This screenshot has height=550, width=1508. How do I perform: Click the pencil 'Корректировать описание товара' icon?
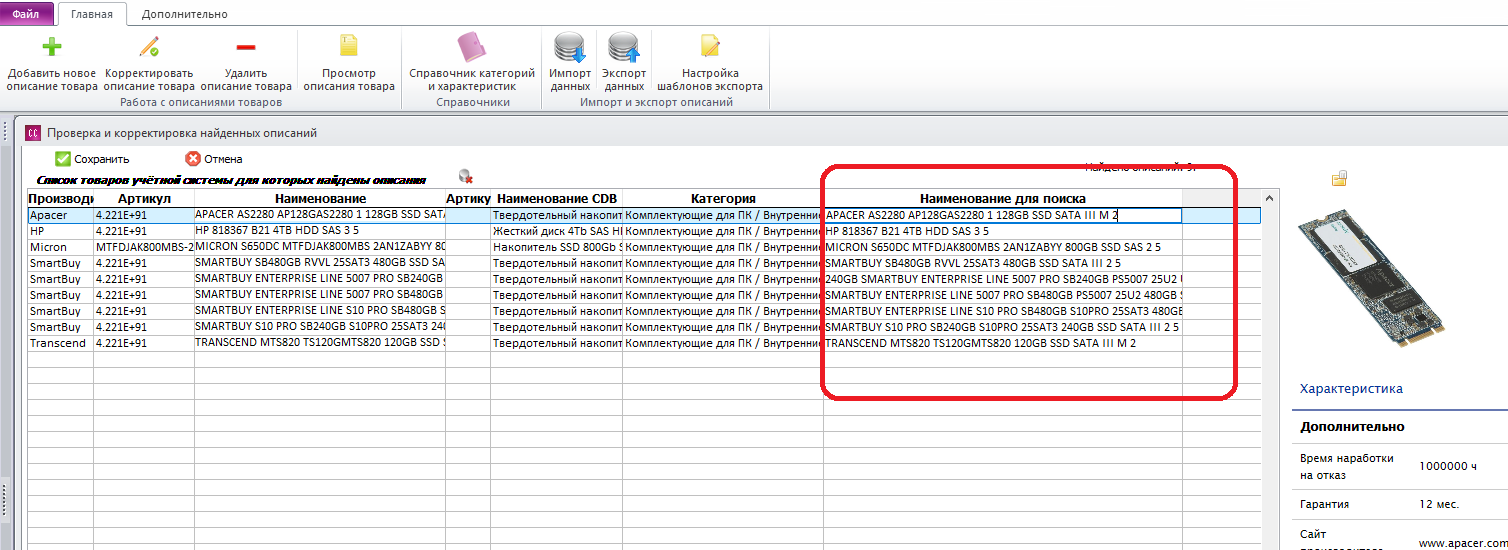pyautogui.click(x=149, y=47)
